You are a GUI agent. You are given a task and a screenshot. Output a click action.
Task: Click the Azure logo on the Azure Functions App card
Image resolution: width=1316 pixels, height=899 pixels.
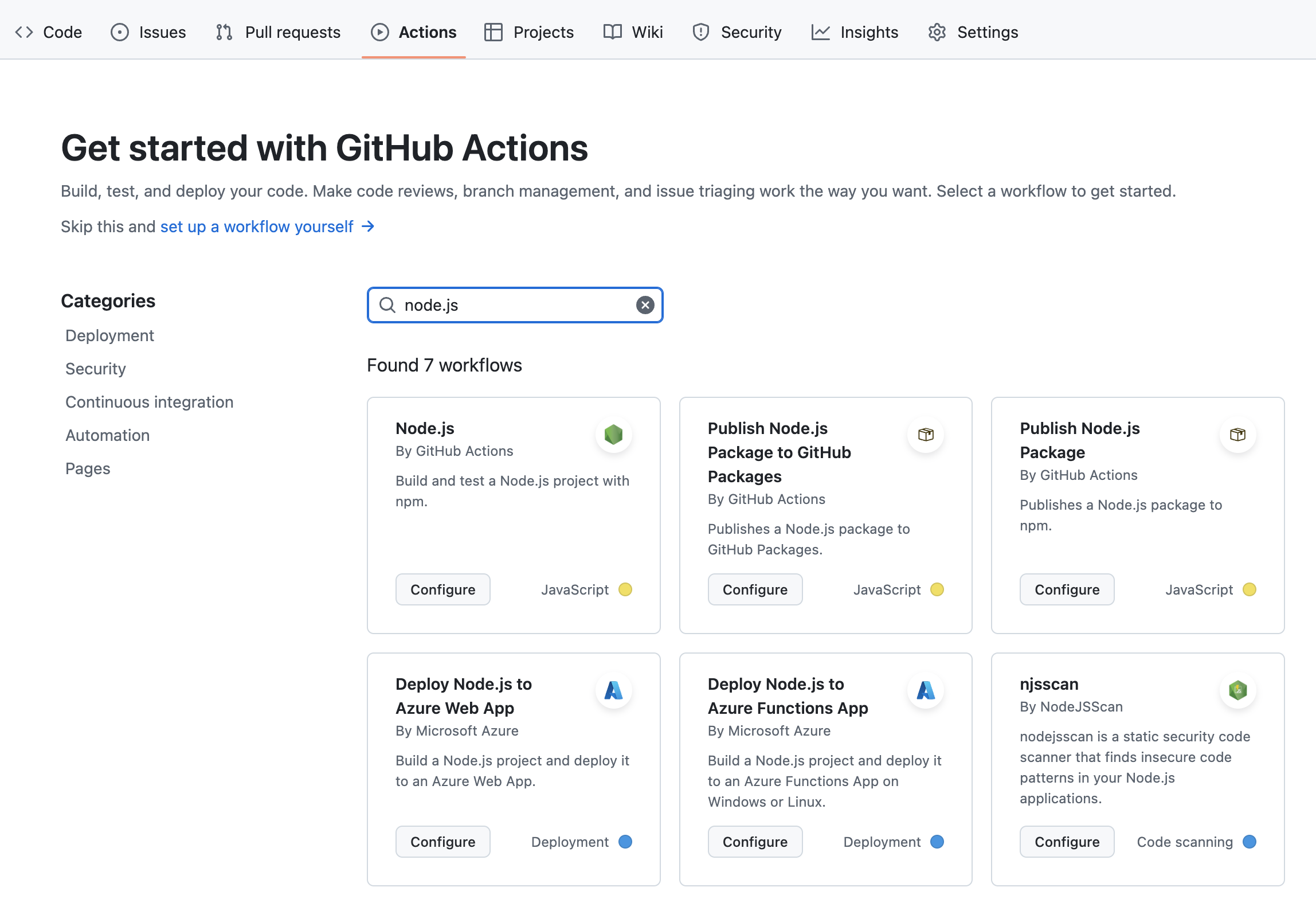926,690
